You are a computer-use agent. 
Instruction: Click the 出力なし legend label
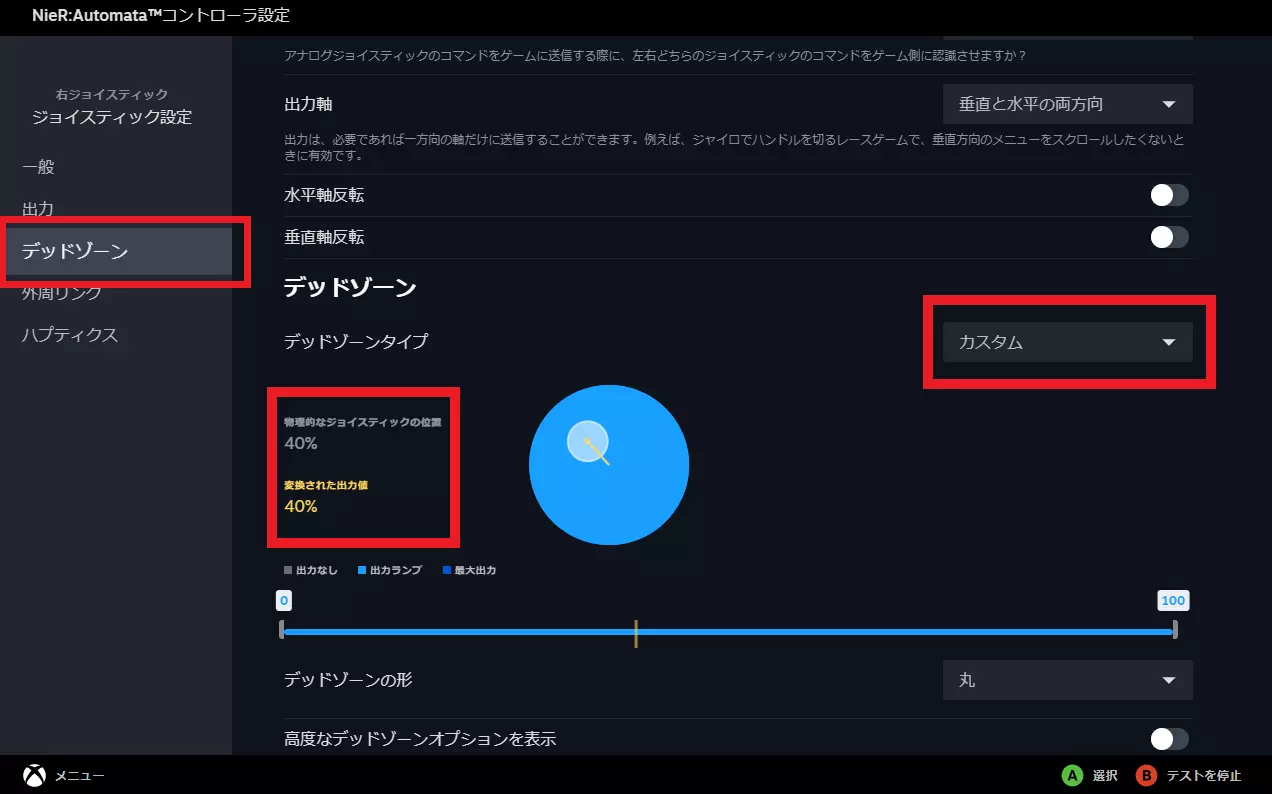311,570
